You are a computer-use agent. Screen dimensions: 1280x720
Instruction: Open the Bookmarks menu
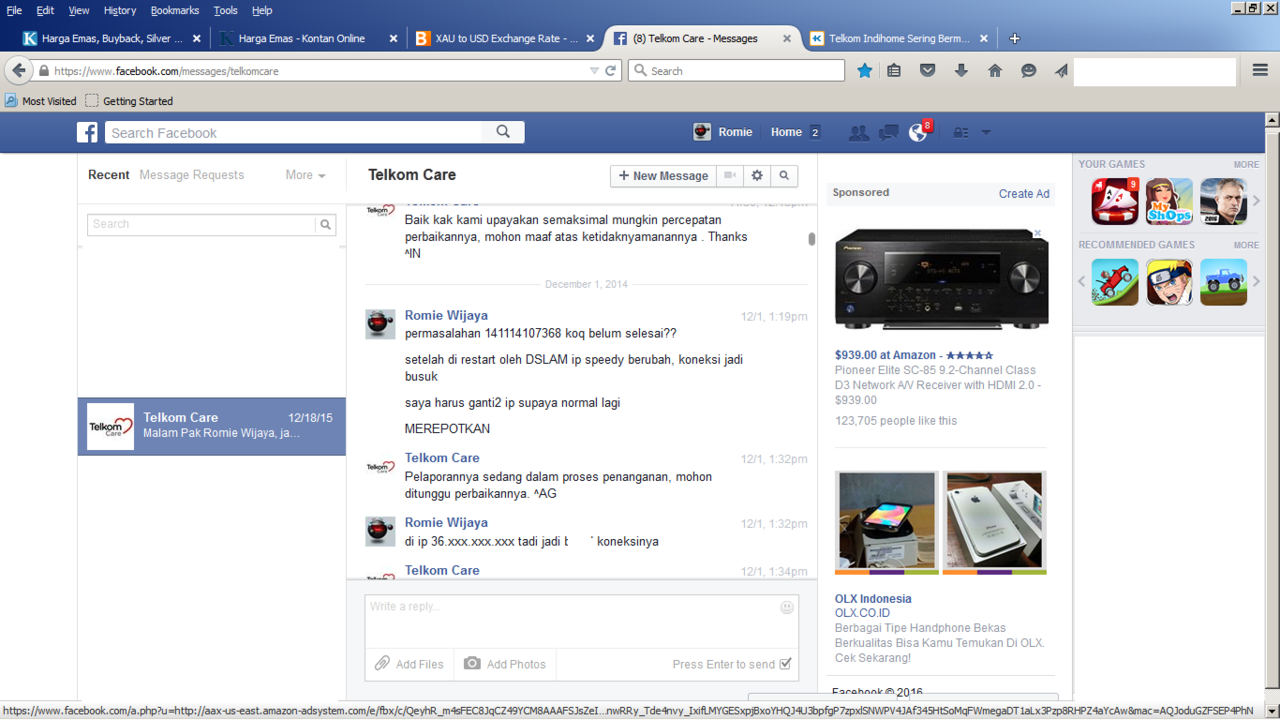point(175,10)
